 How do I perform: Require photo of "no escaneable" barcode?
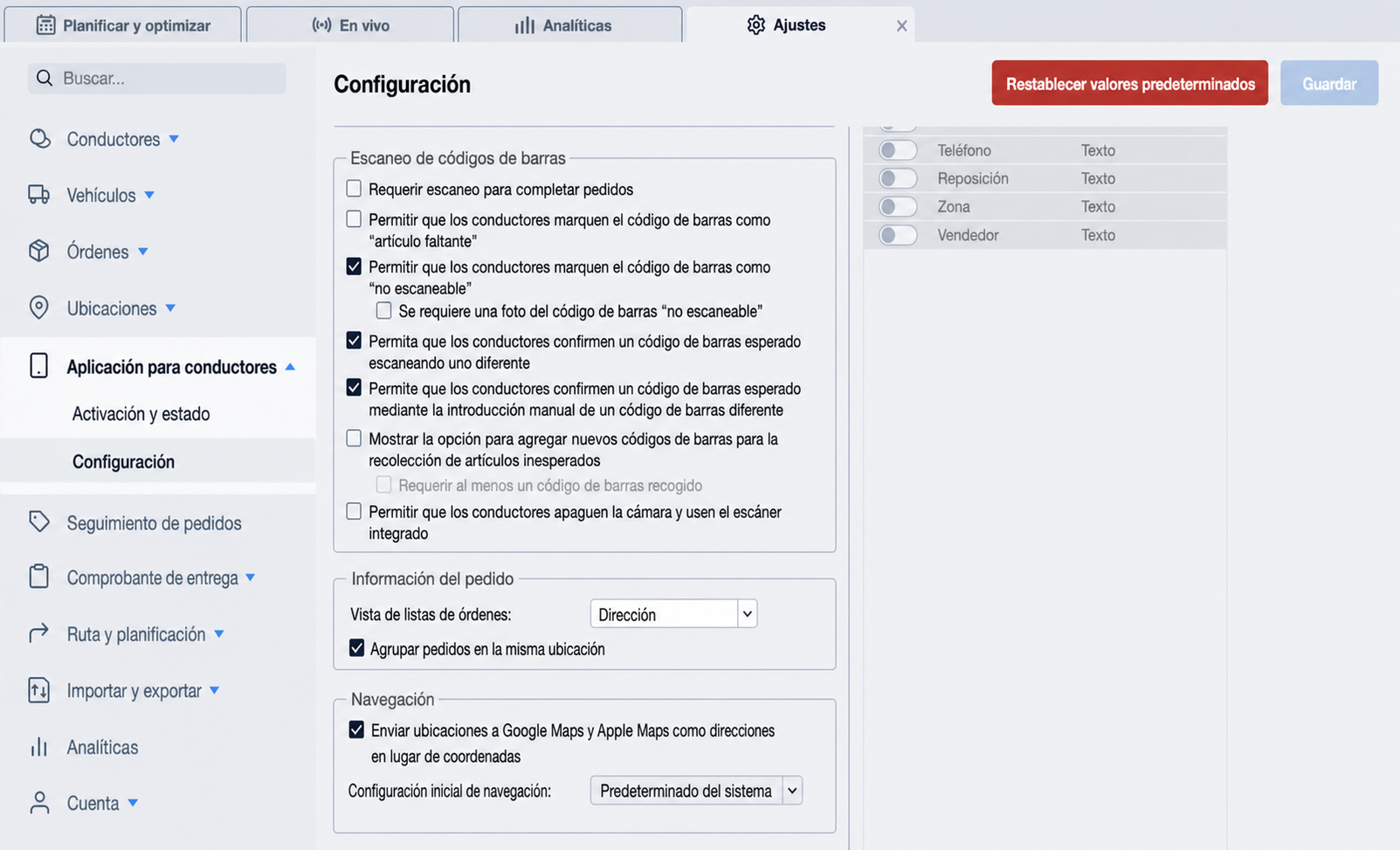[383, 310]
